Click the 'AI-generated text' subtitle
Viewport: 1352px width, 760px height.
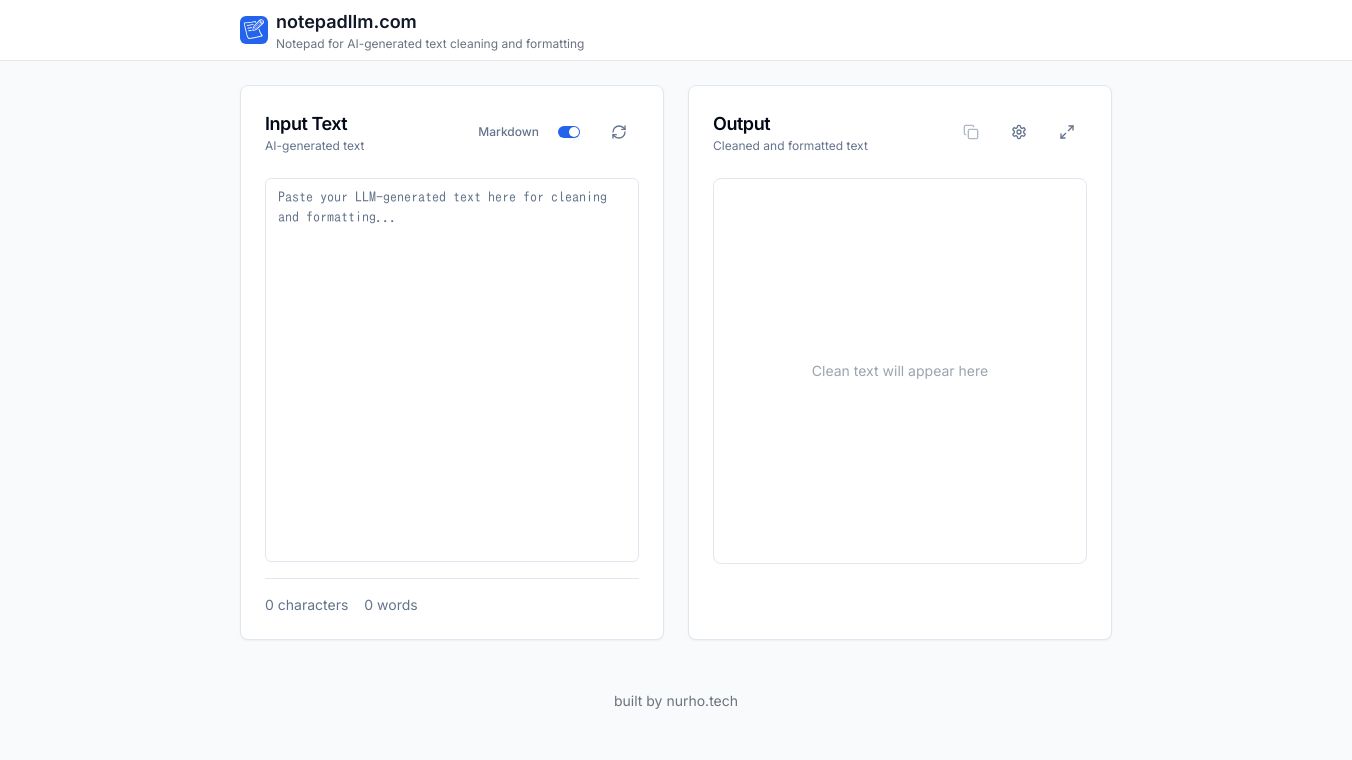click(x=314, y=146)
